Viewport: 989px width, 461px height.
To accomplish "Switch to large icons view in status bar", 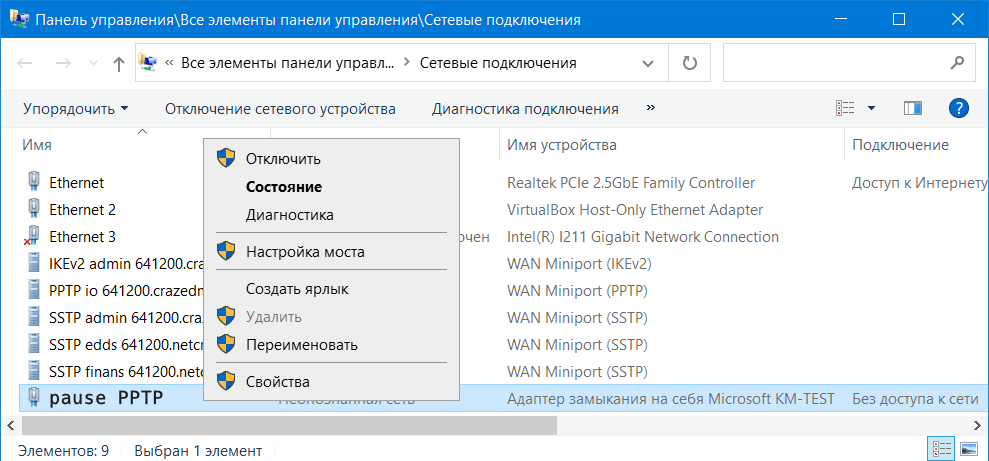I will pyautogui.click(x=967, y=447).
